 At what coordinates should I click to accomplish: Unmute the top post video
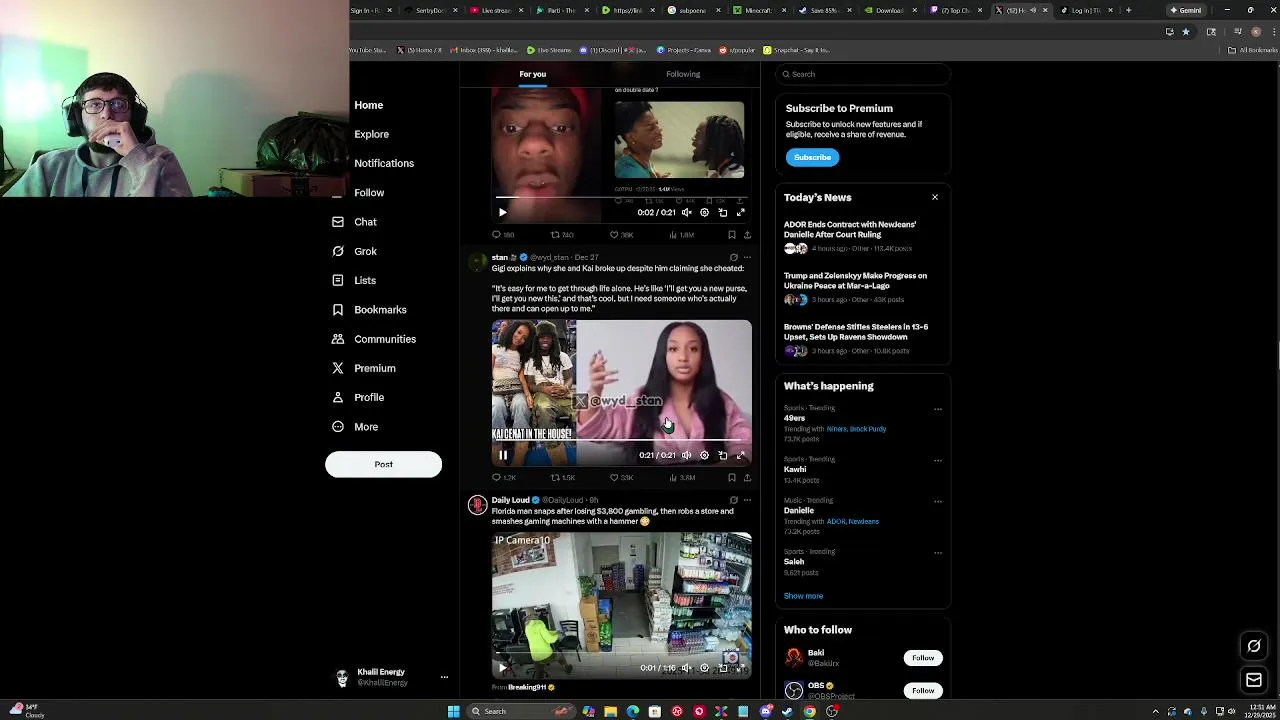686,212
